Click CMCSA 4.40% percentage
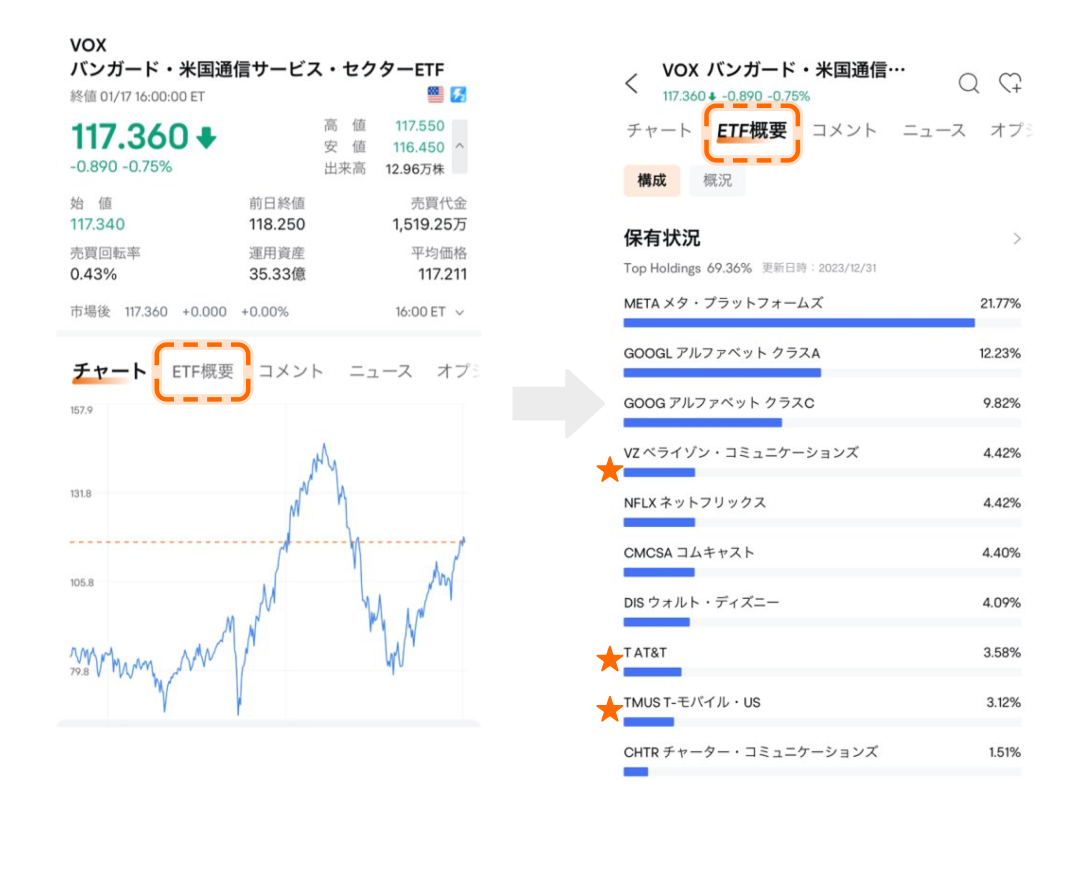Viewport: 1080px width, 894px height. [1001, 552]
